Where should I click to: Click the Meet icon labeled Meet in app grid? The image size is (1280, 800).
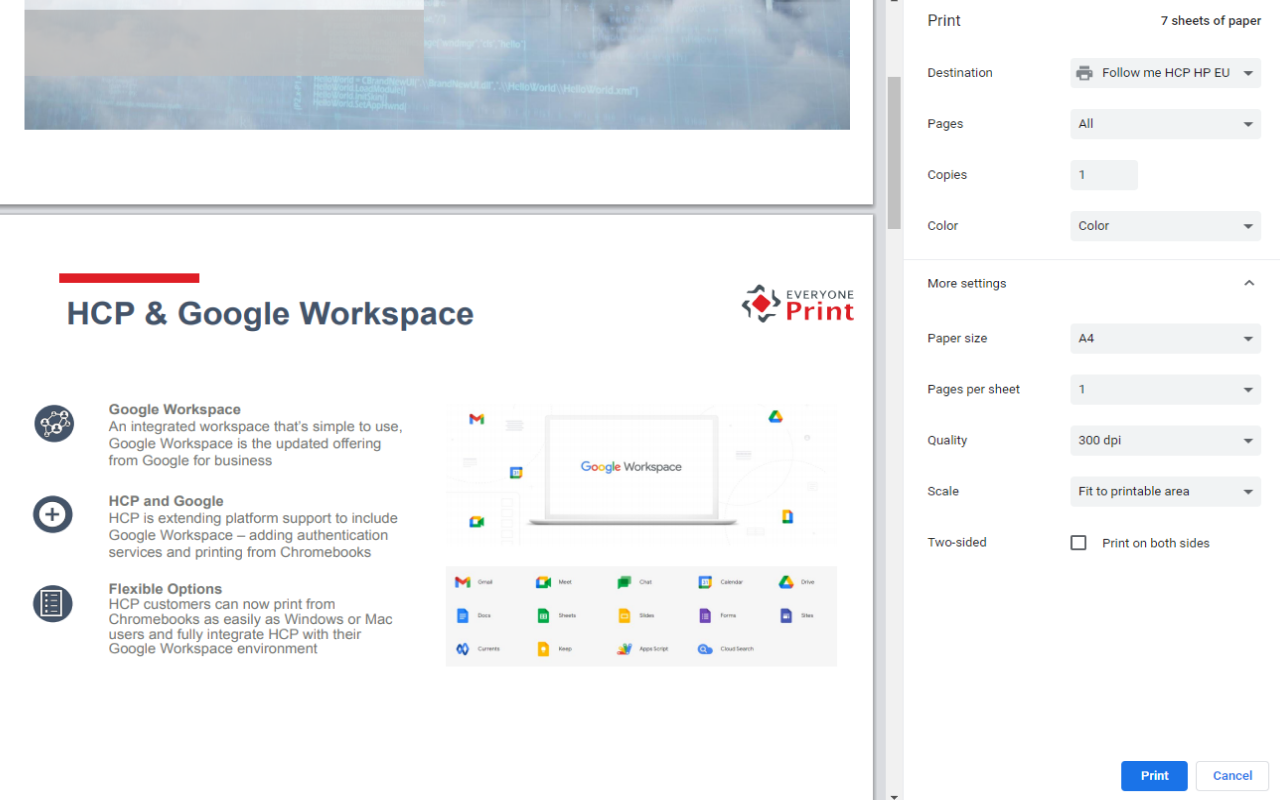[x=543, y=582]
